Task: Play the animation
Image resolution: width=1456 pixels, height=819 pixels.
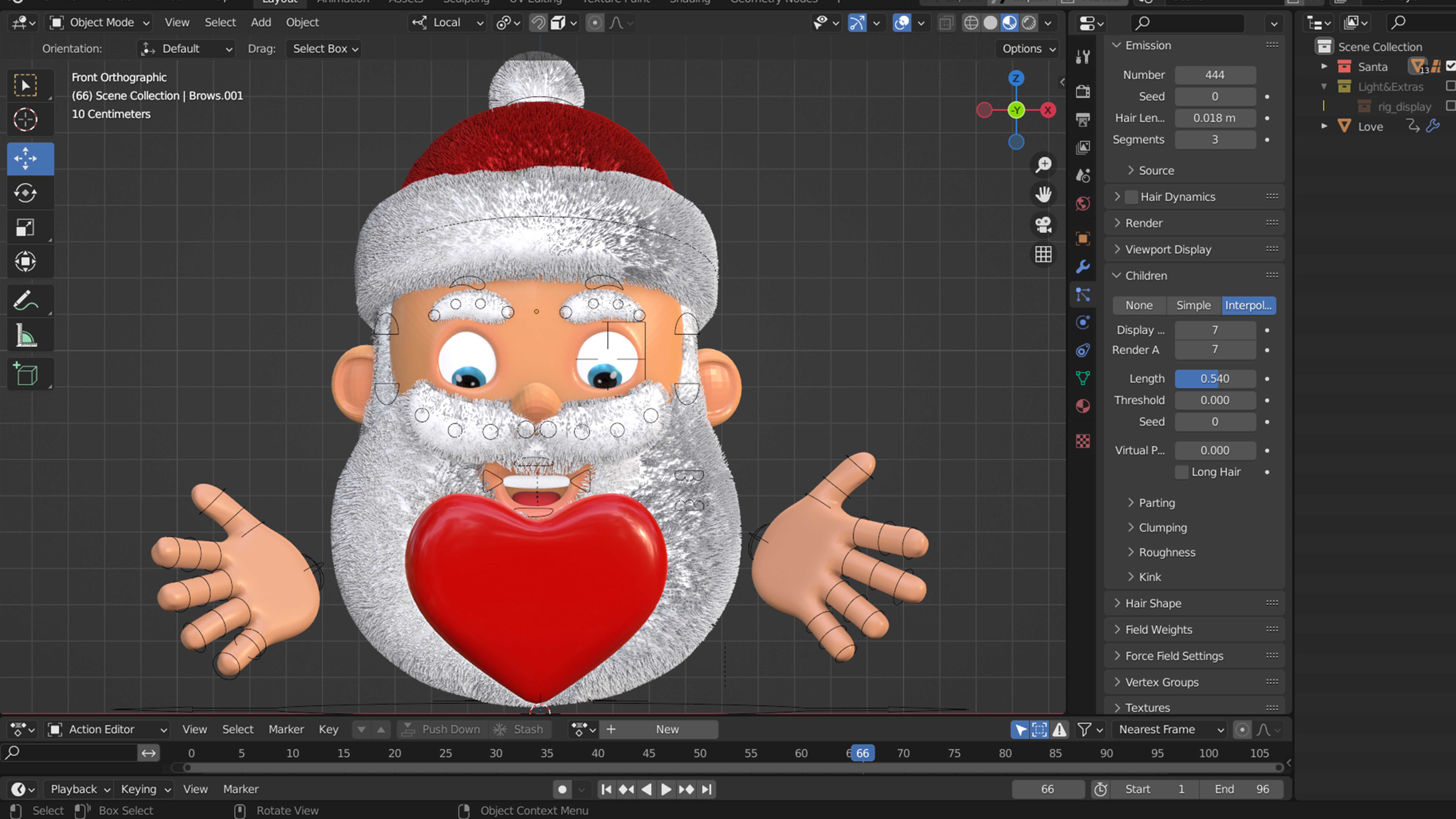Action: [666, 789]
